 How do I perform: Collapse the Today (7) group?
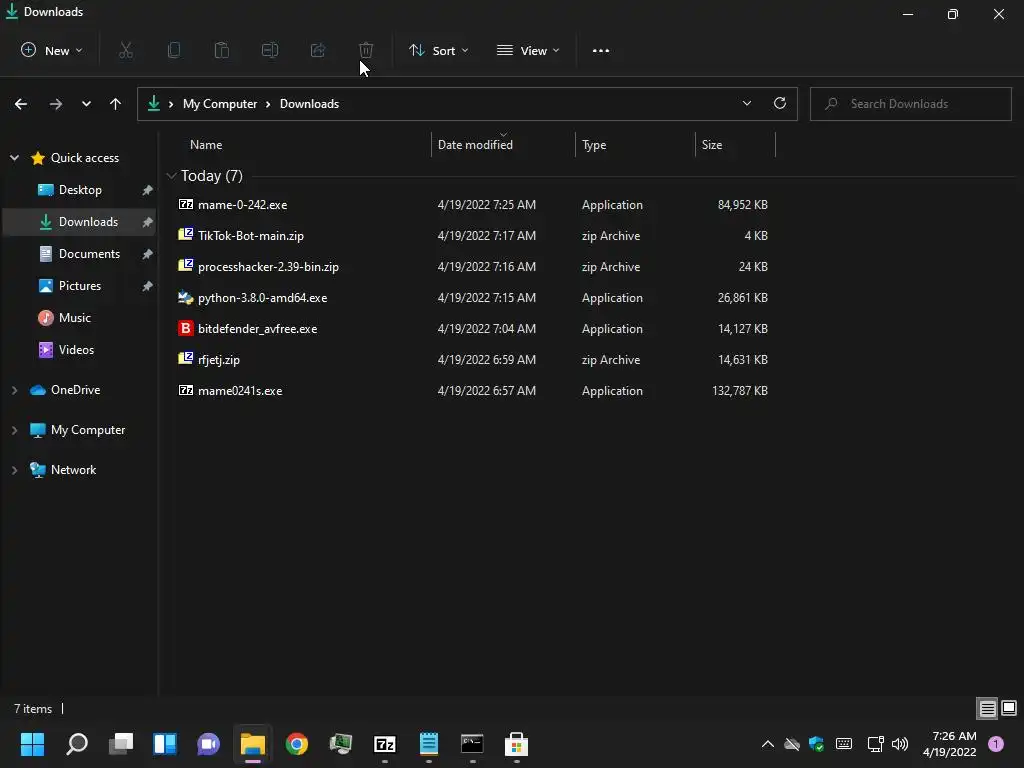(x=171, y=176)
